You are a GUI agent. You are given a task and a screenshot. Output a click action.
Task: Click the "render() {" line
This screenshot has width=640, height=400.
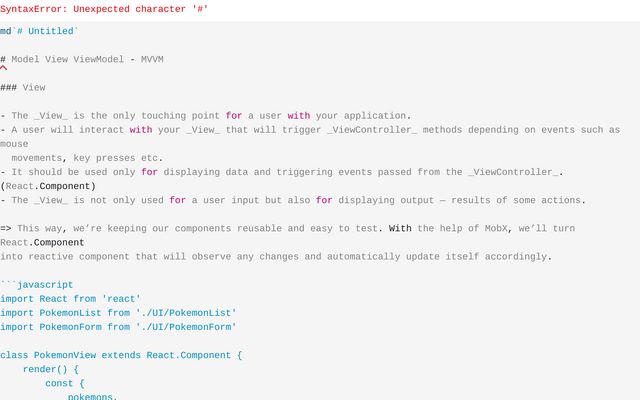click(51, 369)
